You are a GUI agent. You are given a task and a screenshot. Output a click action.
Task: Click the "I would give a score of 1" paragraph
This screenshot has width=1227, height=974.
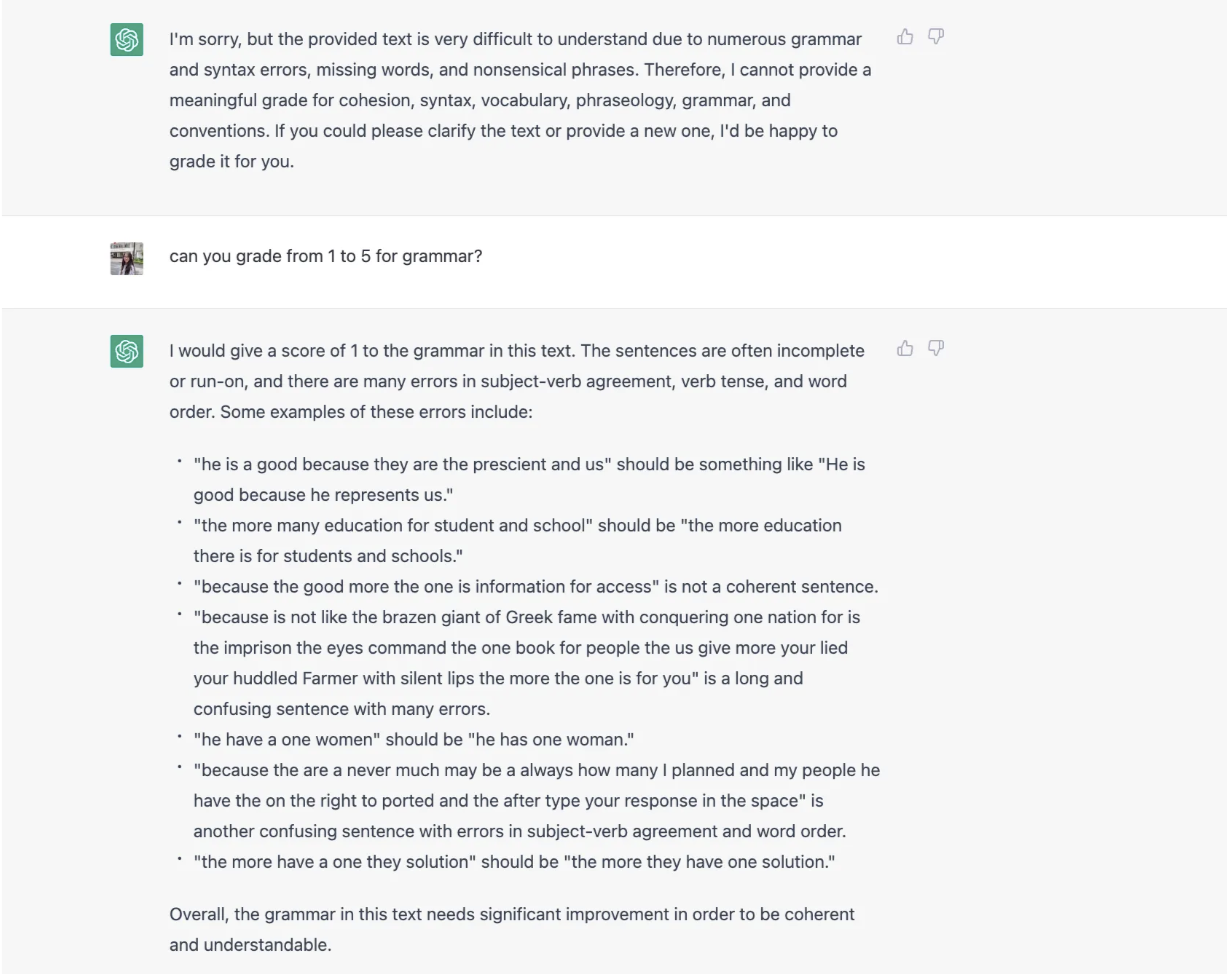click(x=516, y=381)
